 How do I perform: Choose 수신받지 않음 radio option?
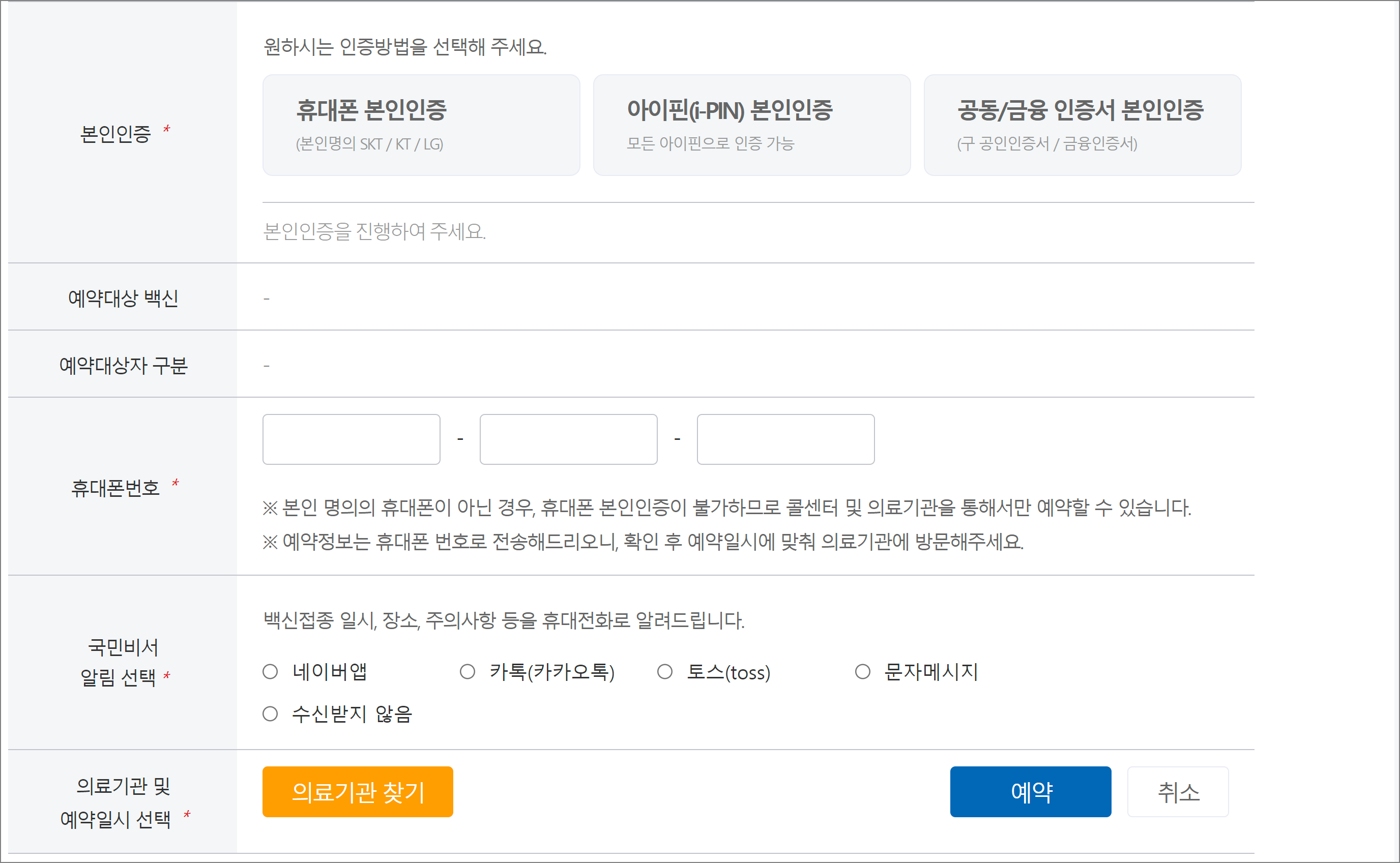pyautogui.click(x=270, y=714)
